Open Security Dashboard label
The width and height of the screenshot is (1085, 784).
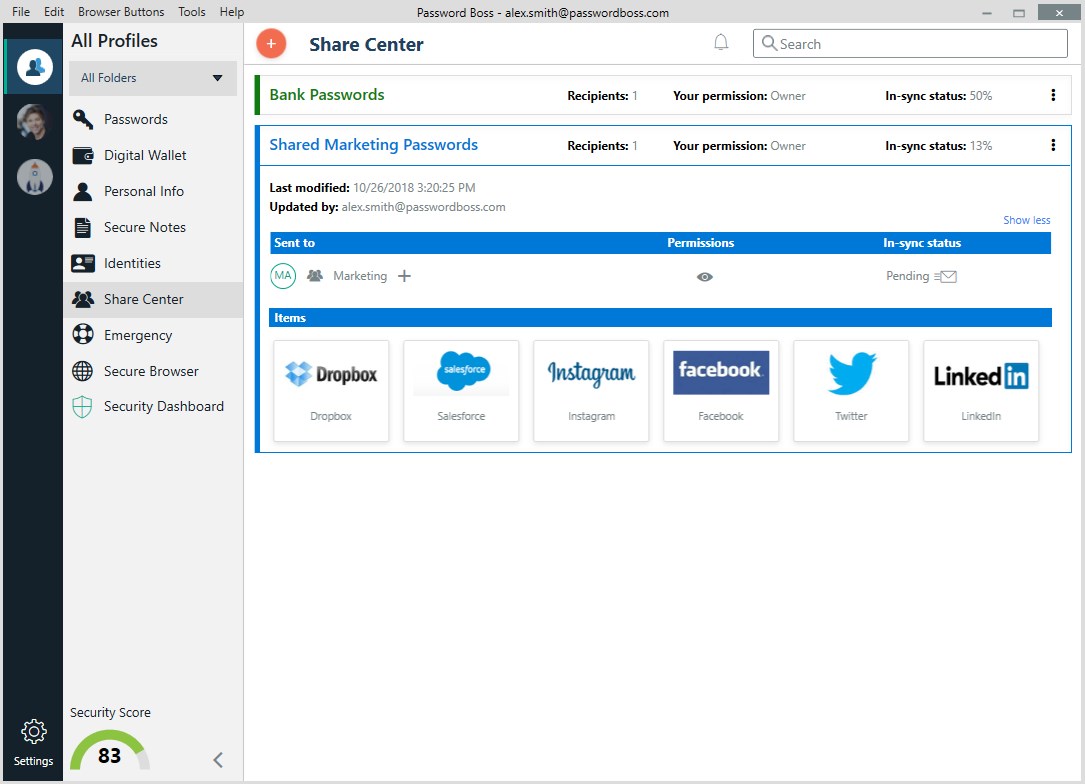coord(164,406)
